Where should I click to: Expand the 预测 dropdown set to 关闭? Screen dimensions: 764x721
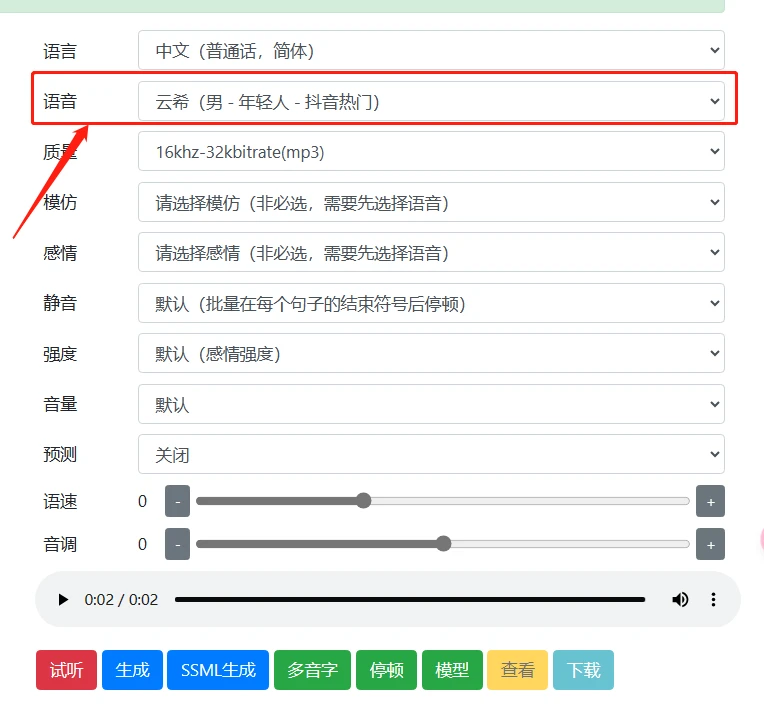pyautogui.click(x=430, y=454)
